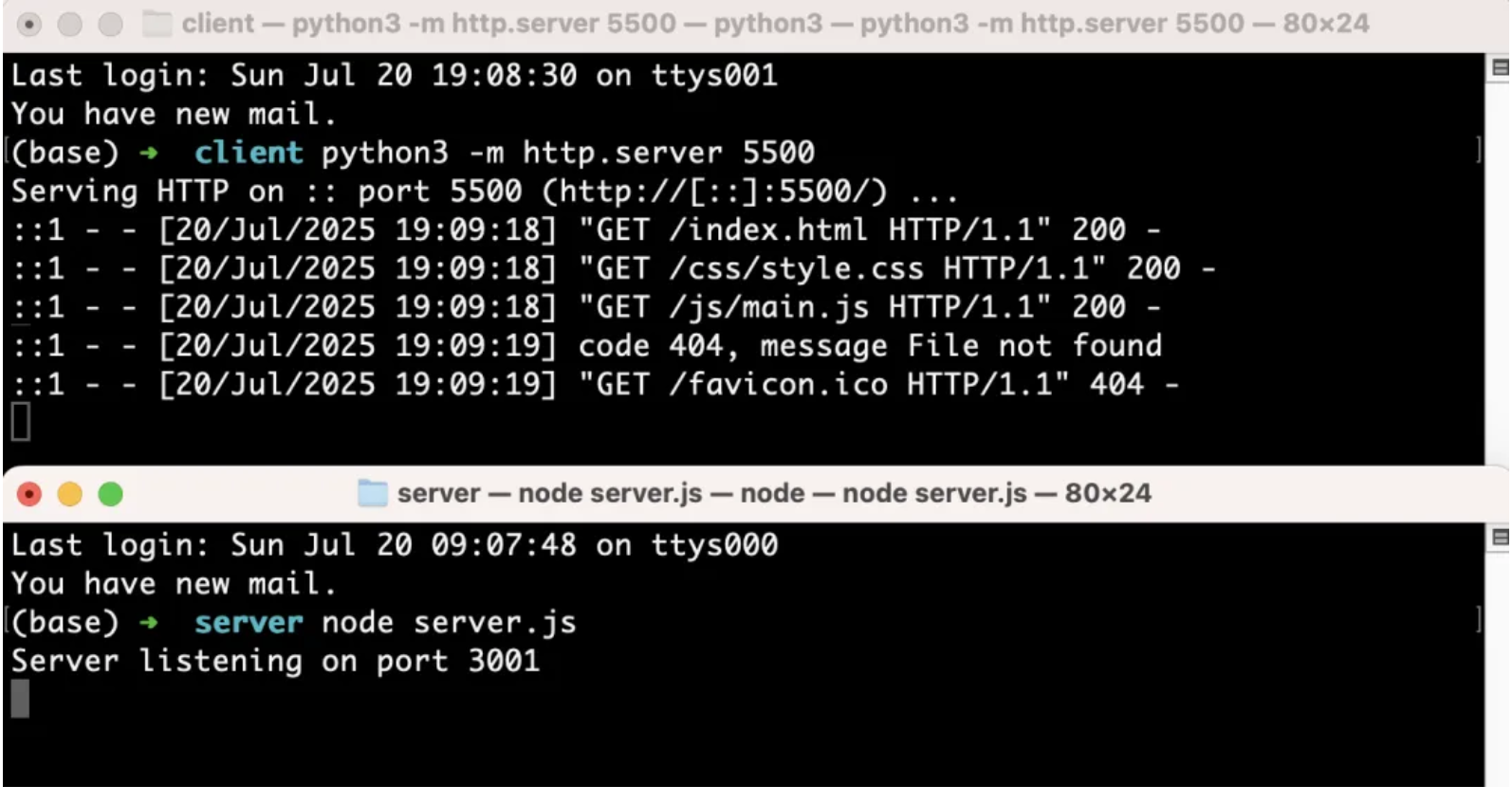This screenshot has height=804, width=1512.
Task: Close the server terminal window
Action: [29, 494]
